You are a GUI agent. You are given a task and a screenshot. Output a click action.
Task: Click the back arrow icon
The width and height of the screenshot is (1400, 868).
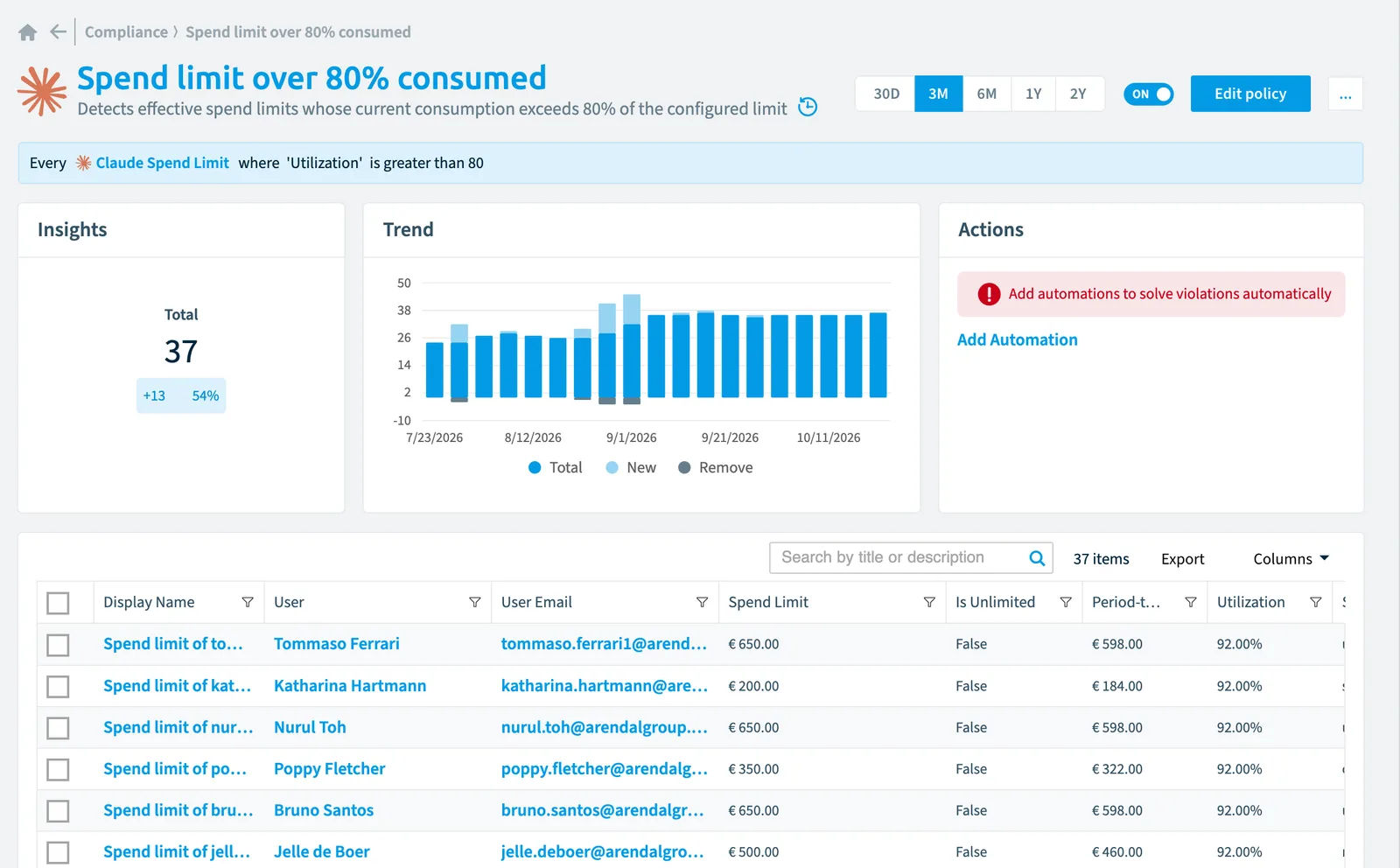point(58,32)
